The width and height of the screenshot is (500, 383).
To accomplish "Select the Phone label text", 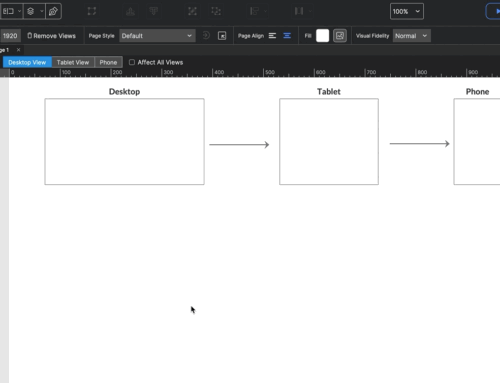I will pos(477,92).
